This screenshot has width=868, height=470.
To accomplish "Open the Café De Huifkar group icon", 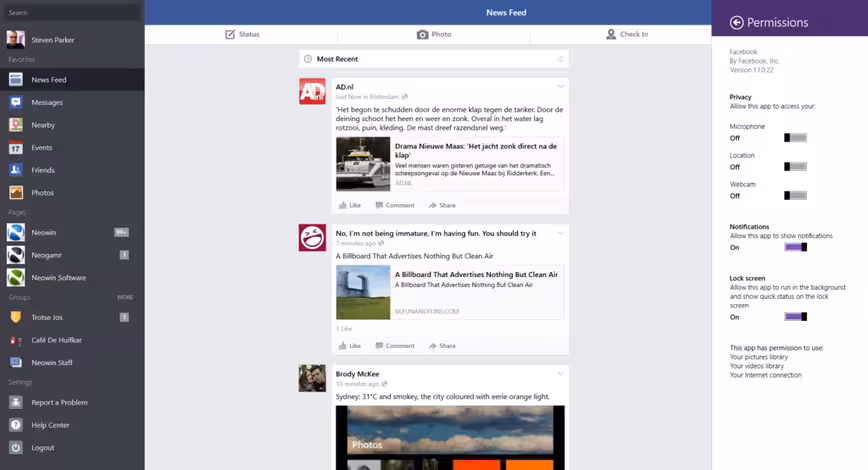I will (16, 340).
